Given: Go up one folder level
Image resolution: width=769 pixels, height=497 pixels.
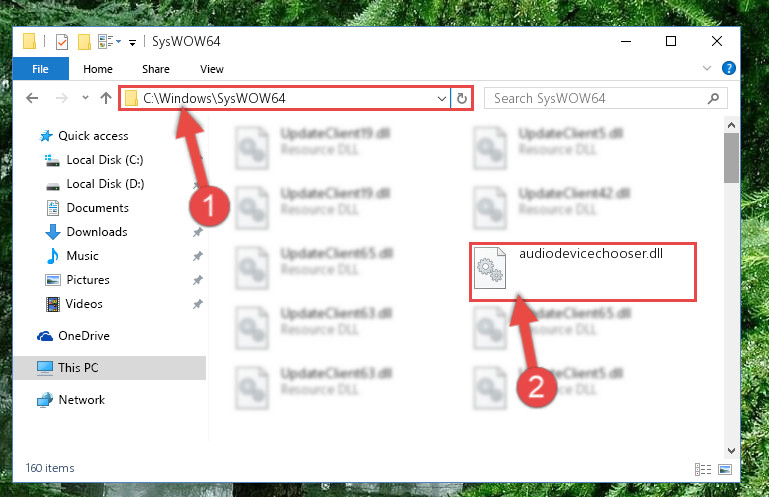Looking at the screenshot, I should (x=106, y=98).
